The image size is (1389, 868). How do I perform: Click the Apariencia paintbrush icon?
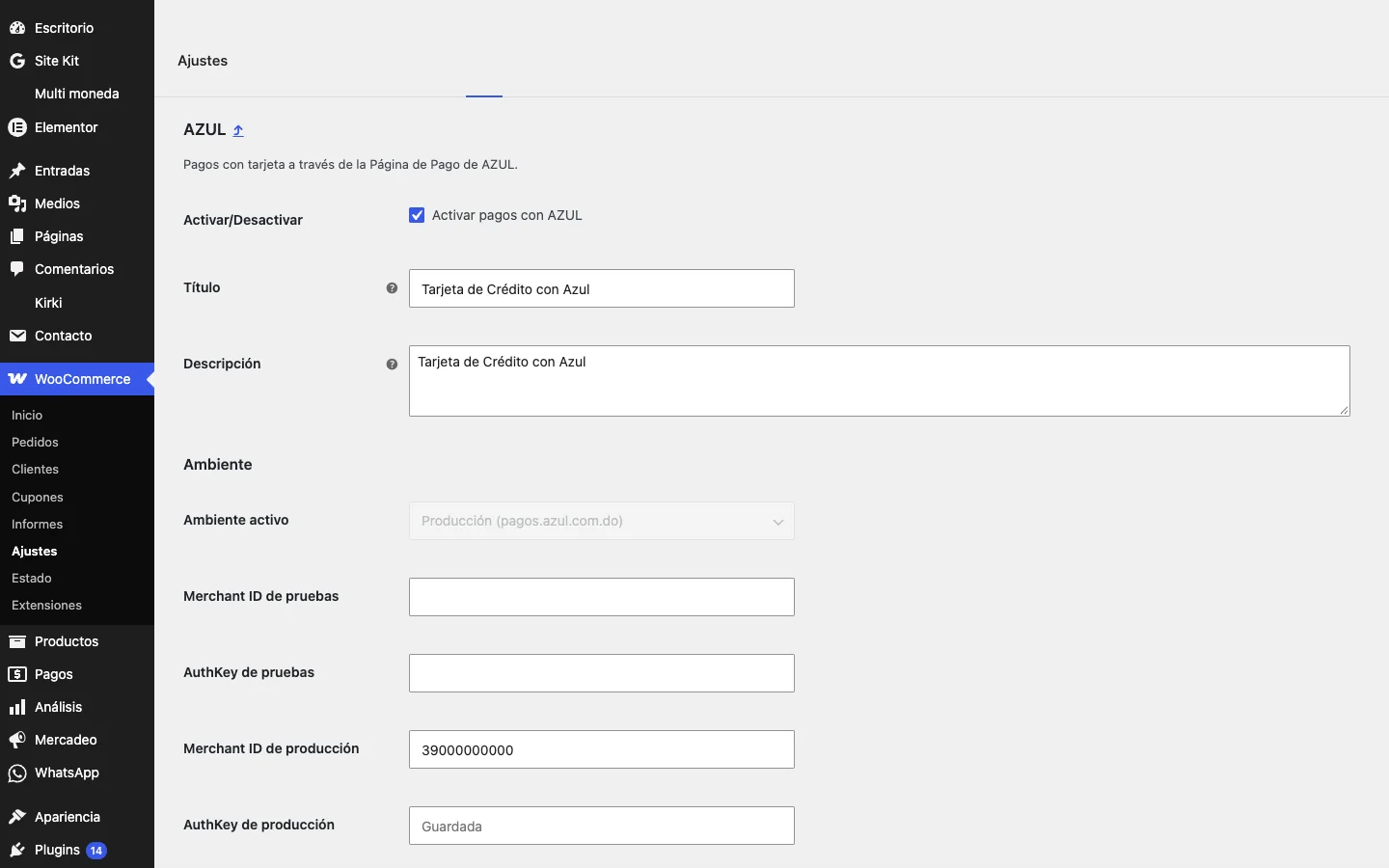point(17,817)
